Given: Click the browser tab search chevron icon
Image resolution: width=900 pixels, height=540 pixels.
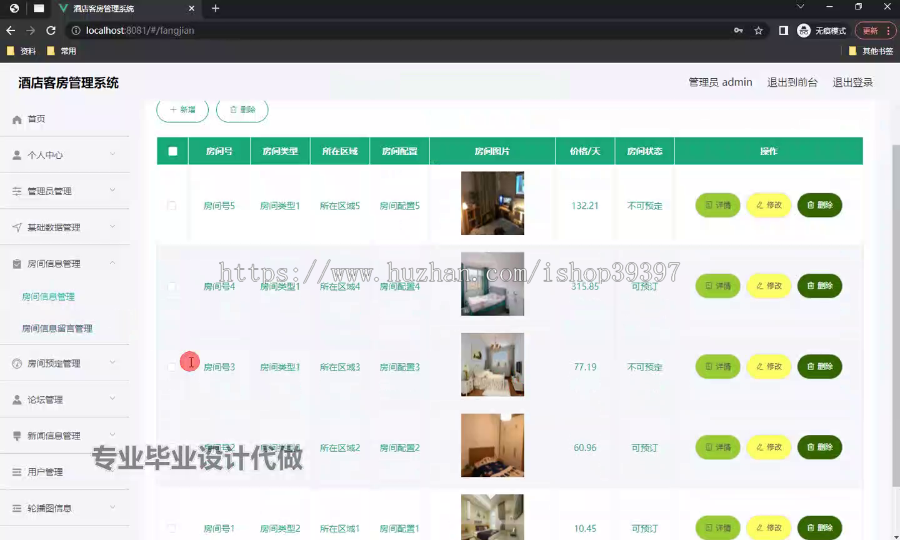Looking at the screenshot, I should 800,7.
